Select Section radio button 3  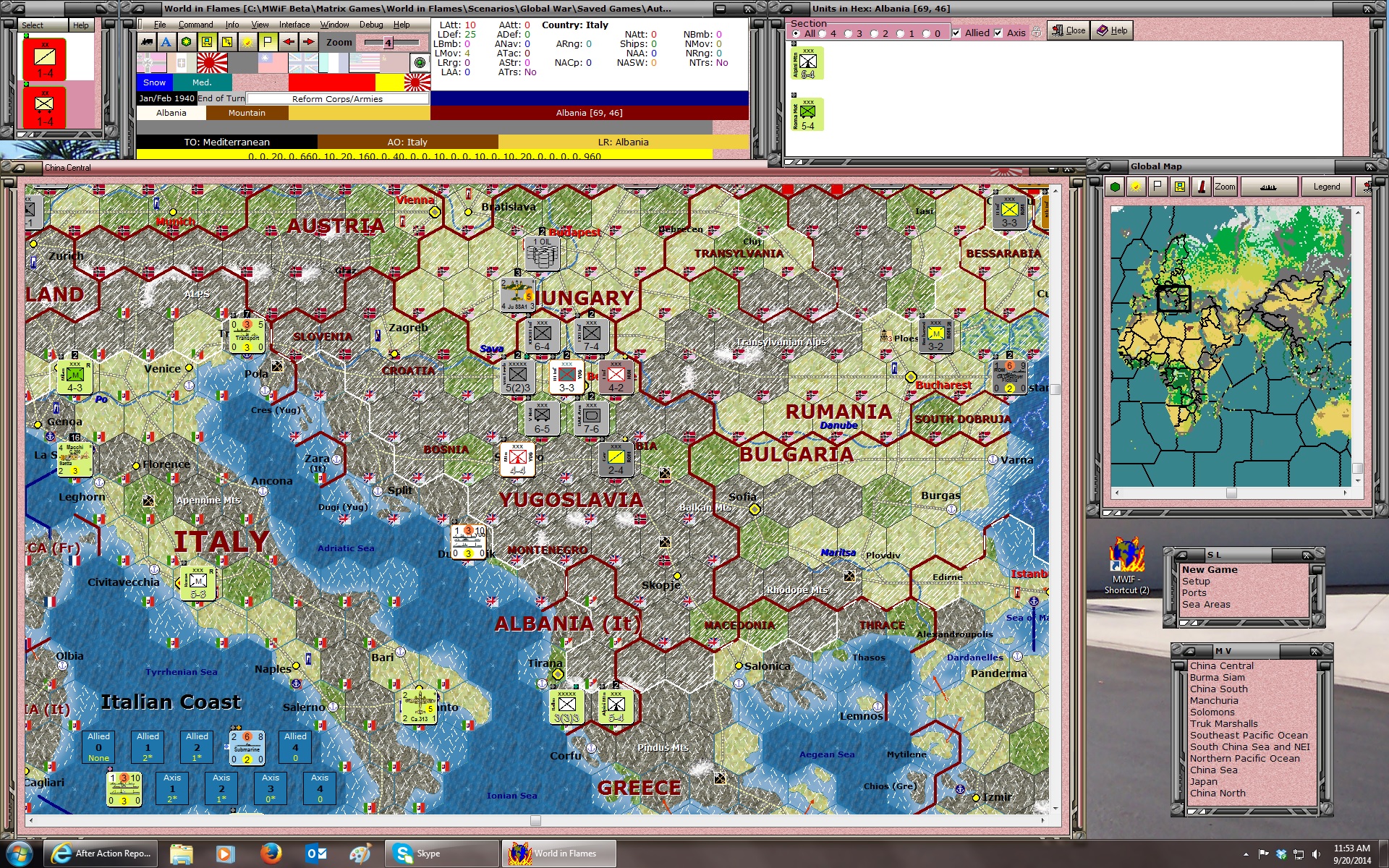coord(849,33)
